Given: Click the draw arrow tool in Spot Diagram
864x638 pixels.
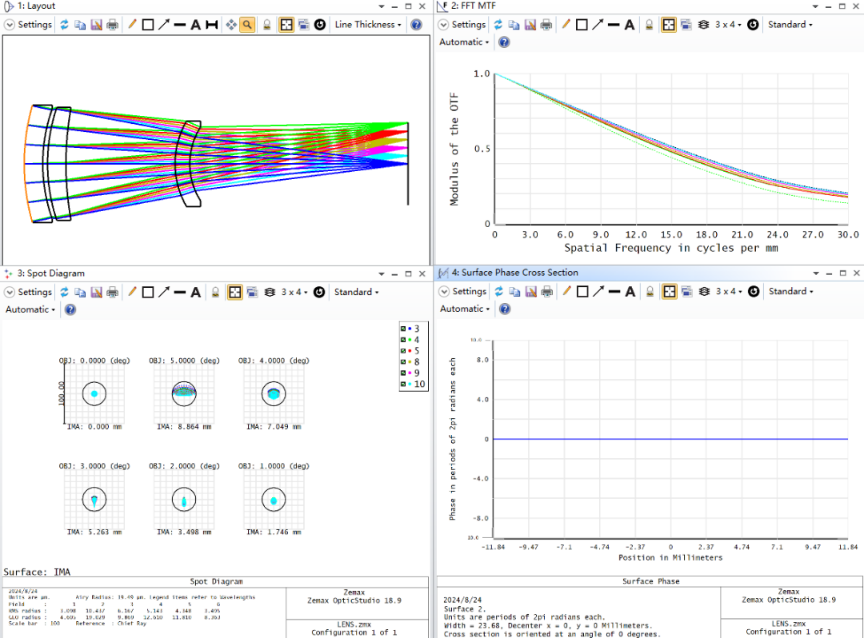Looking at the screenshot, I should pyautogui.click(x=163, y=292).
